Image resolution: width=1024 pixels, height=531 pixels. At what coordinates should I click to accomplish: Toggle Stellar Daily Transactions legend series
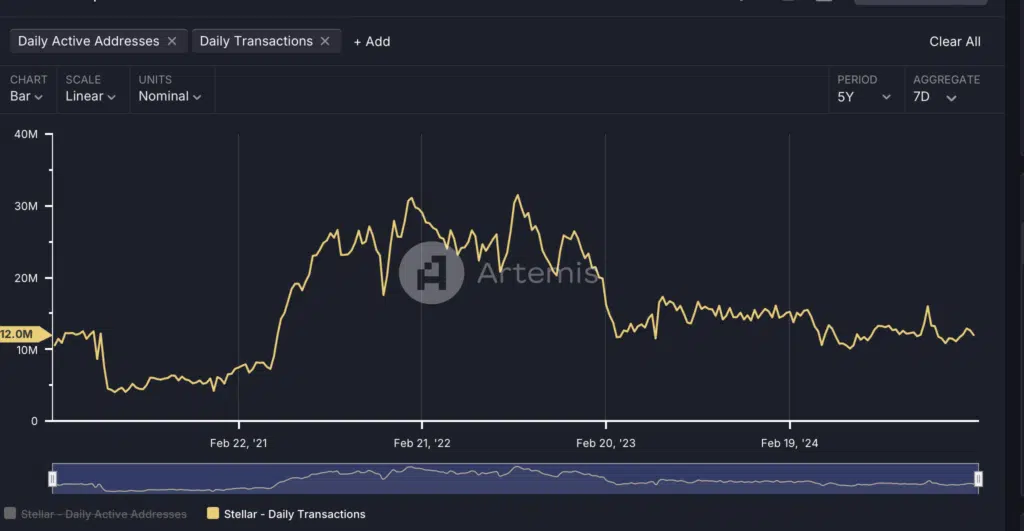pos(286,514)
